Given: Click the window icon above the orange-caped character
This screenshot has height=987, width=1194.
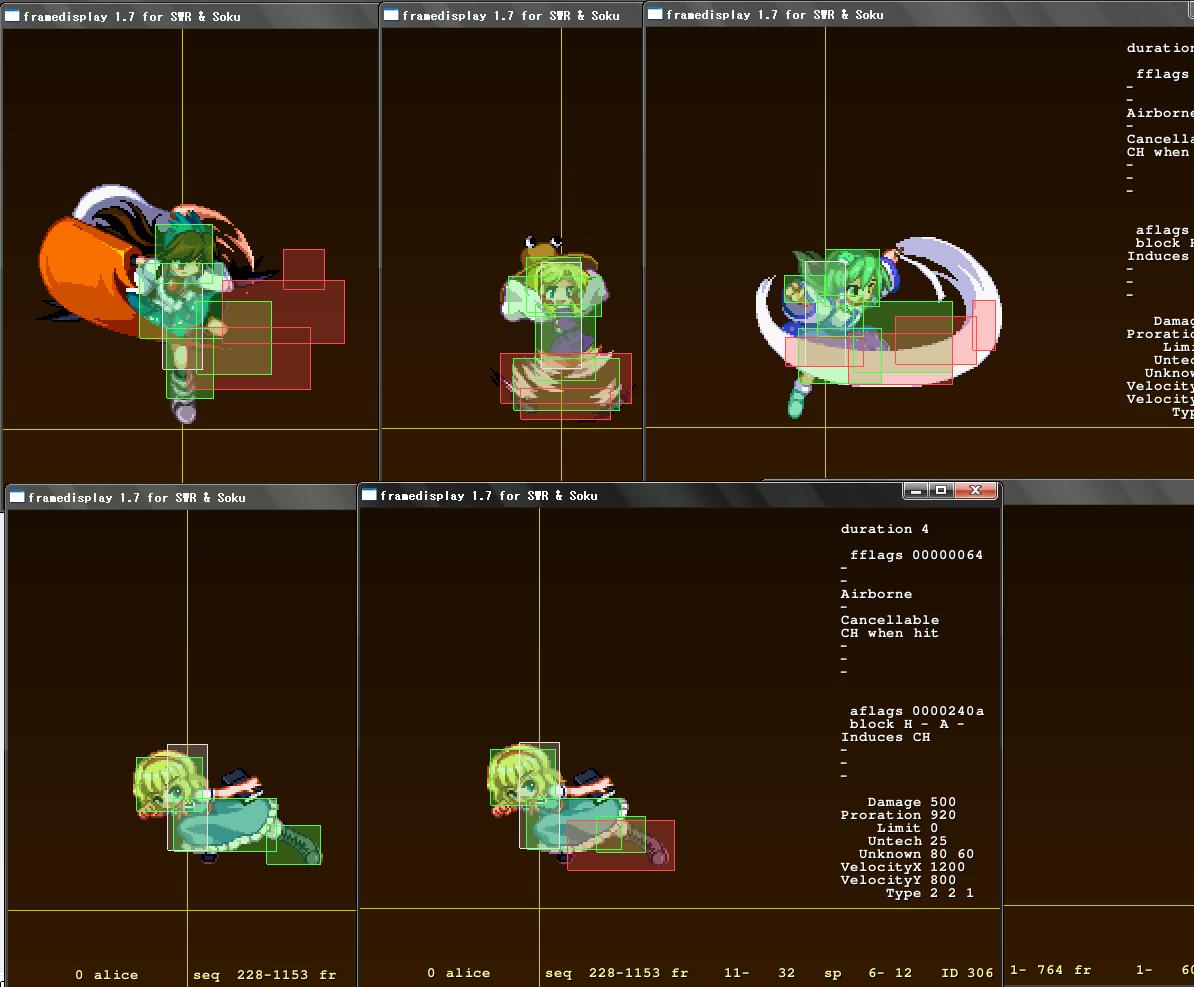Looking at the screenshot, I should click(12, 16).
